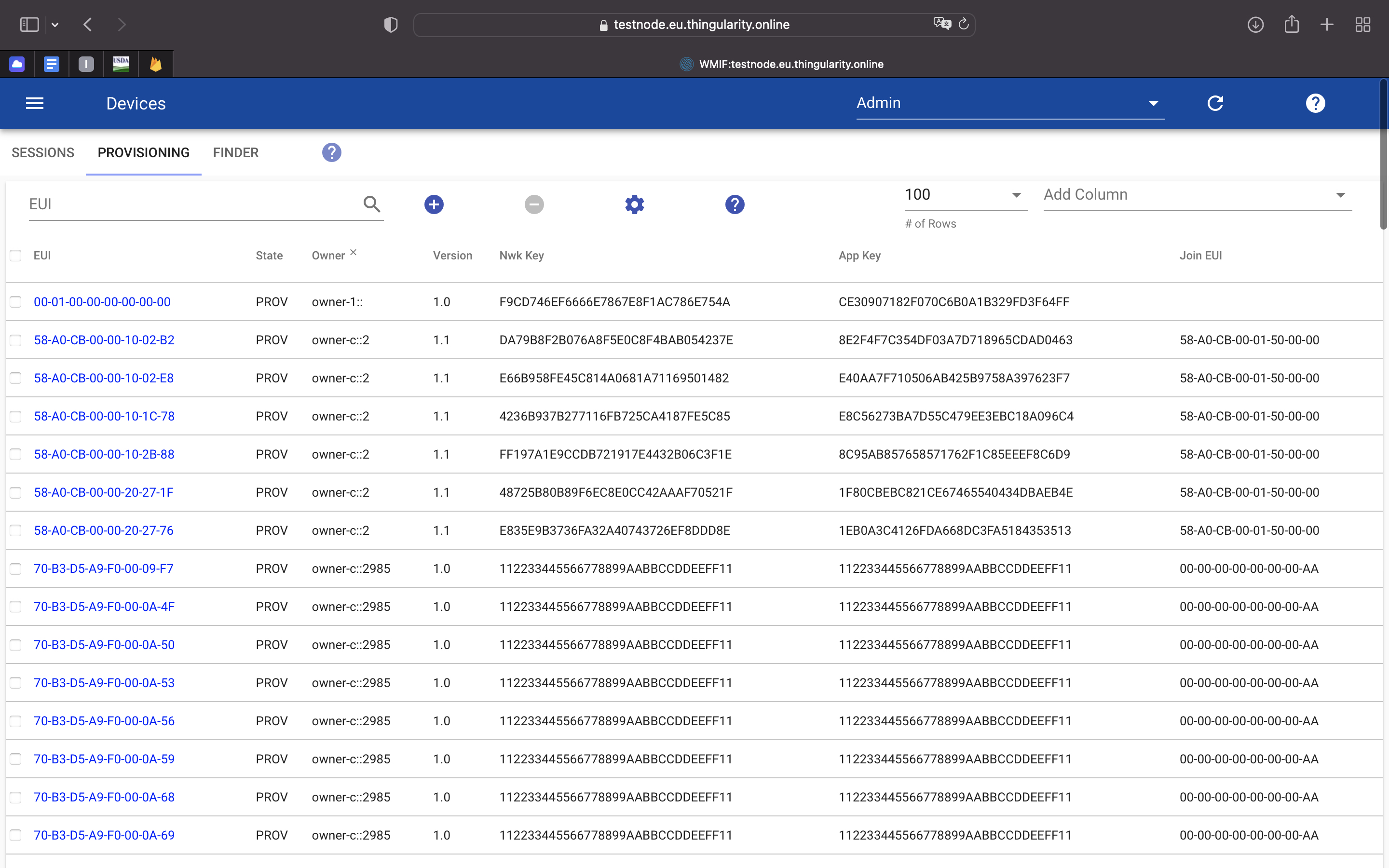1389x868 pixels.
Task: Switch to the FINDER tab
Action: 235,153
